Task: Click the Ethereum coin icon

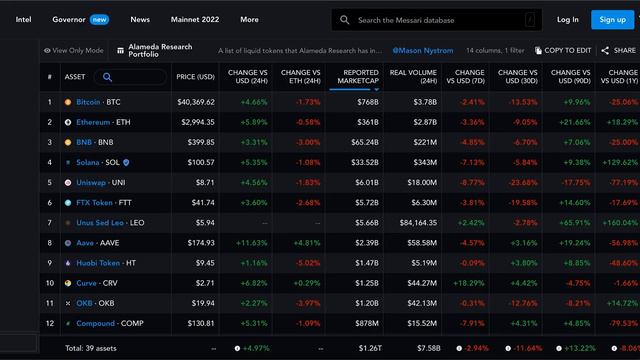Action: (x=68, y=122)
